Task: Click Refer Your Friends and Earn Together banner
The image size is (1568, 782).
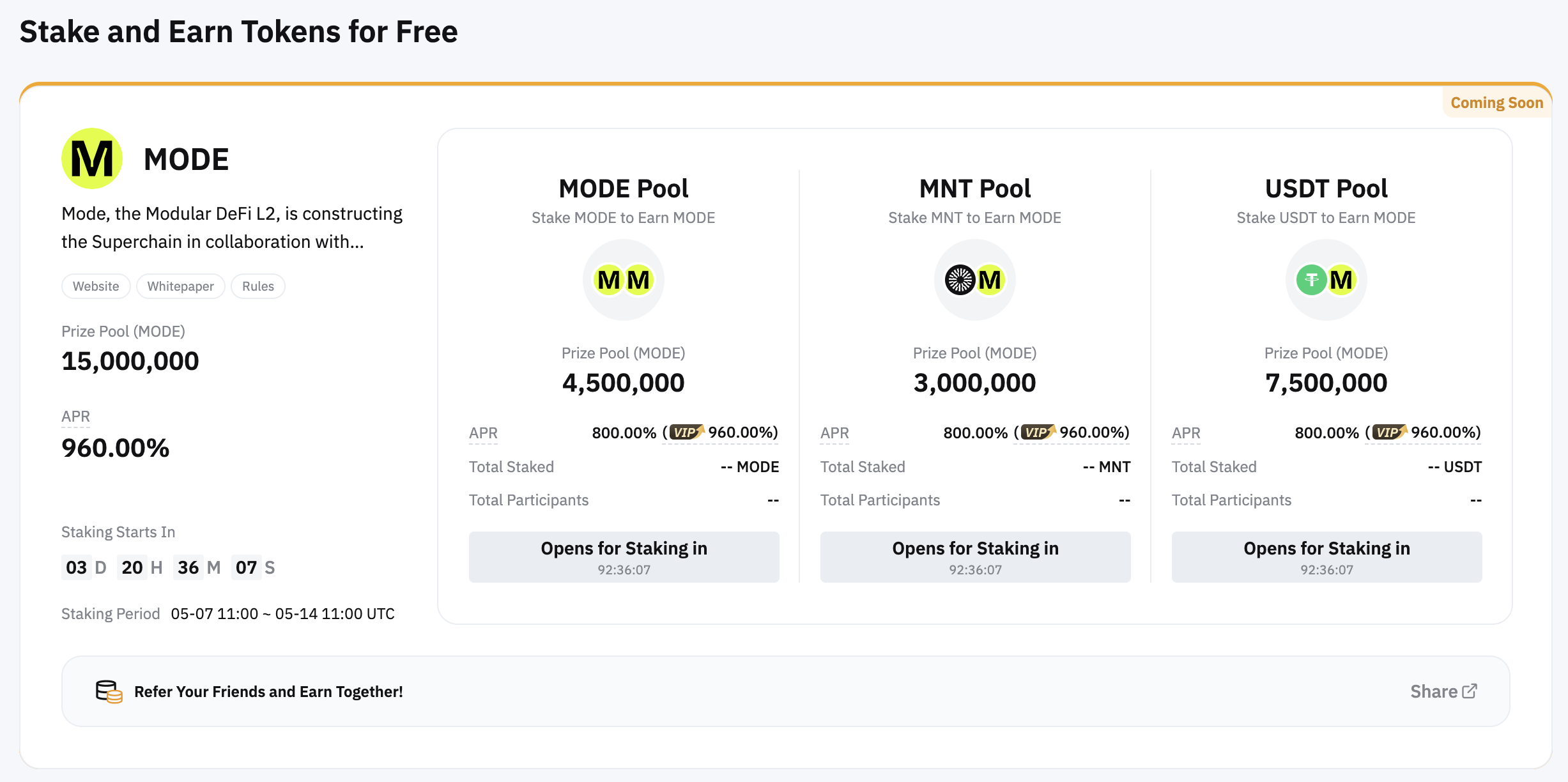Action: coord(268,692)
